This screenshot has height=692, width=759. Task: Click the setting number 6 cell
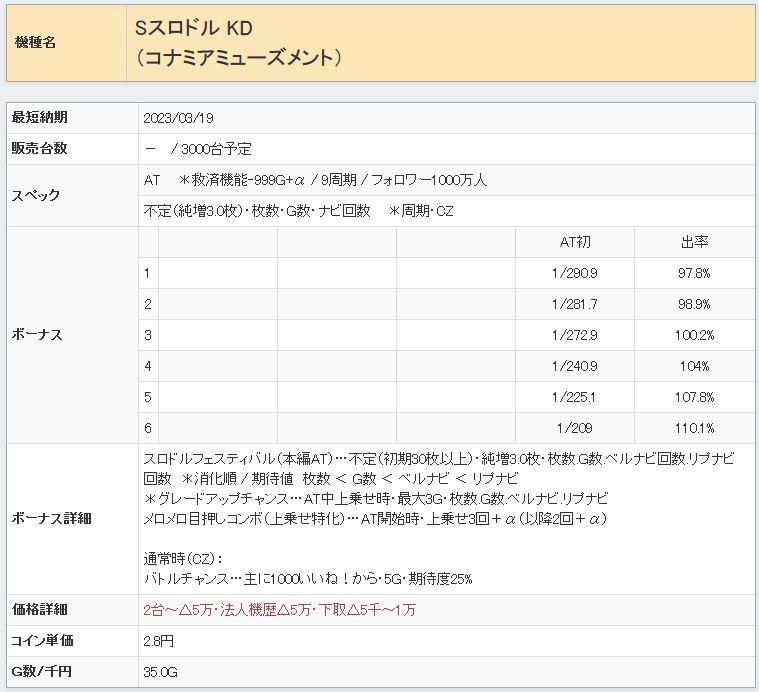click(148, 428)
